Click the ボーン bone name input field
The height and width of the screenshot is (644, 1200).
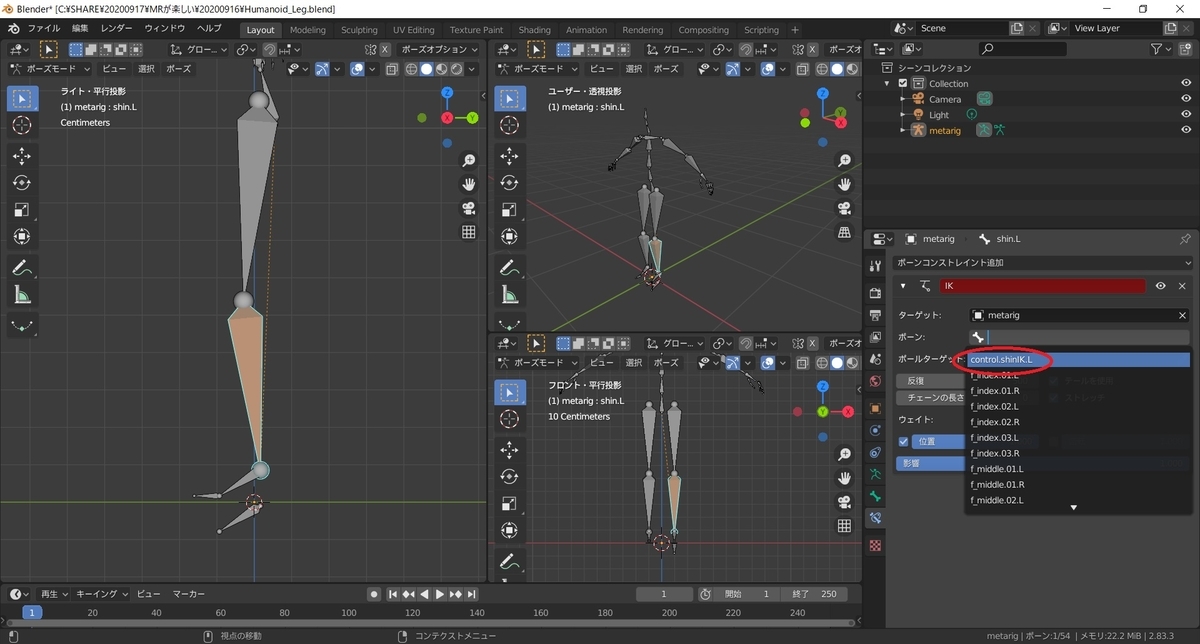pyautogui.click(x=1079, y=338)
